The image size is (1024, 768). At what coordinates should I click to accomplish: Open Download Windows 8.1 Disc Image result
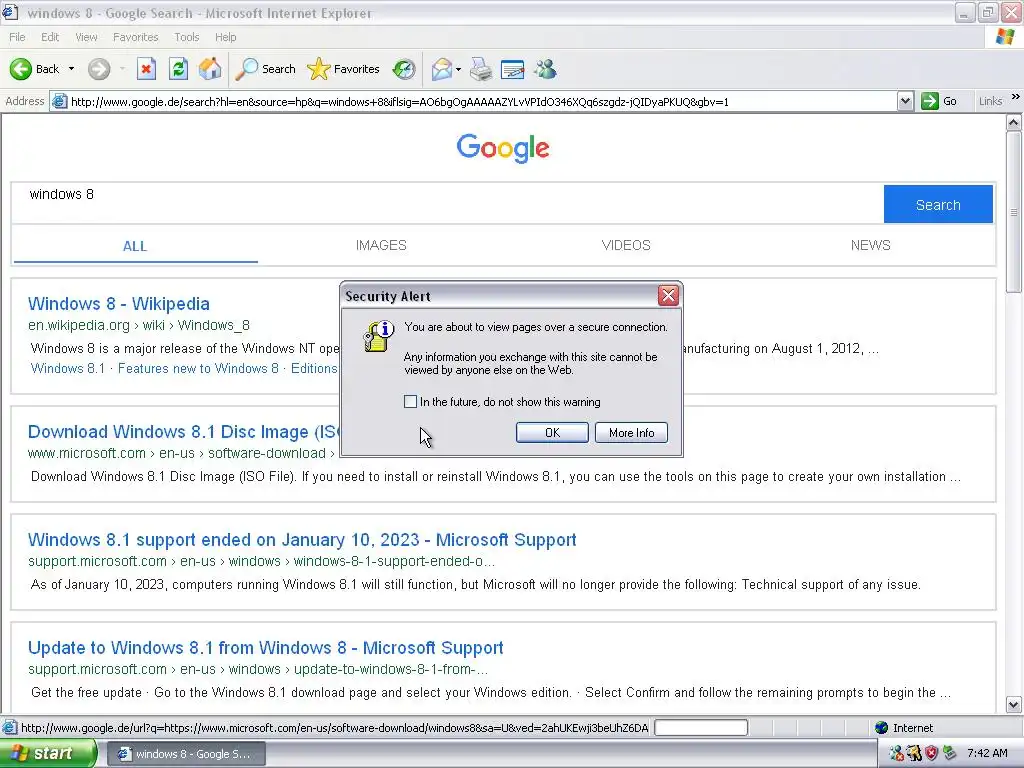[x=184, y=432]
